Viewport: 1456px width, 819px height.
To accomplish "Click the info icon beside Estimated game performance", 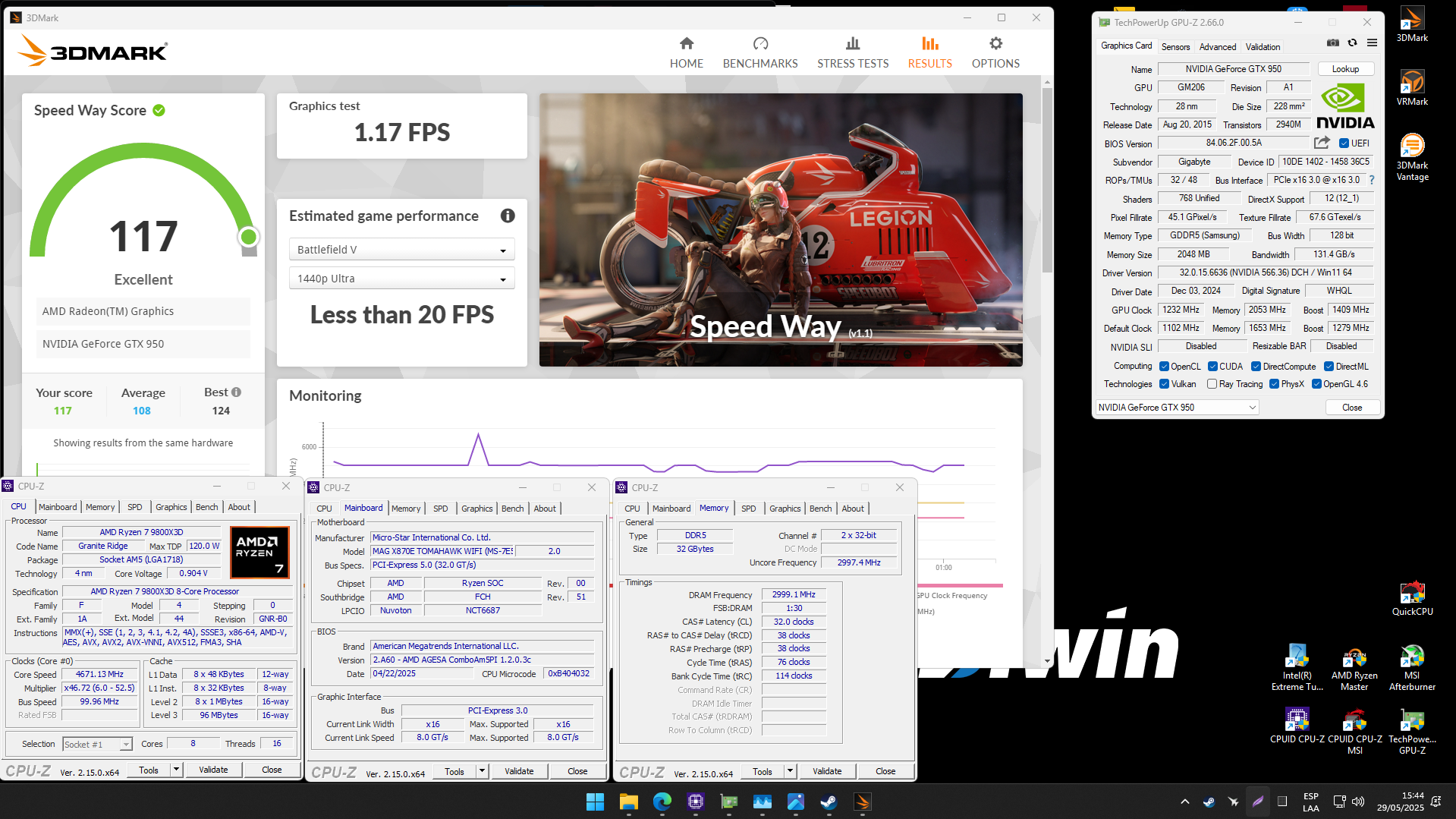I will click(x=508, y=216).
